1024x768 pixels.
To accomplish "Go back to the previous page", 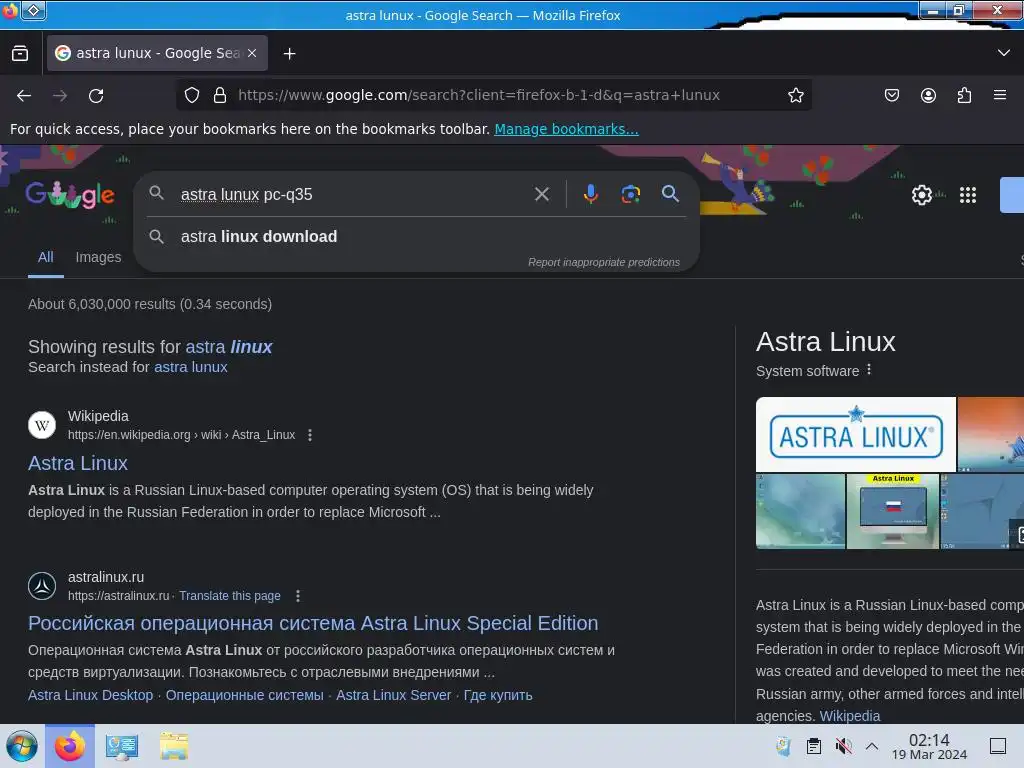I will 24,96.
